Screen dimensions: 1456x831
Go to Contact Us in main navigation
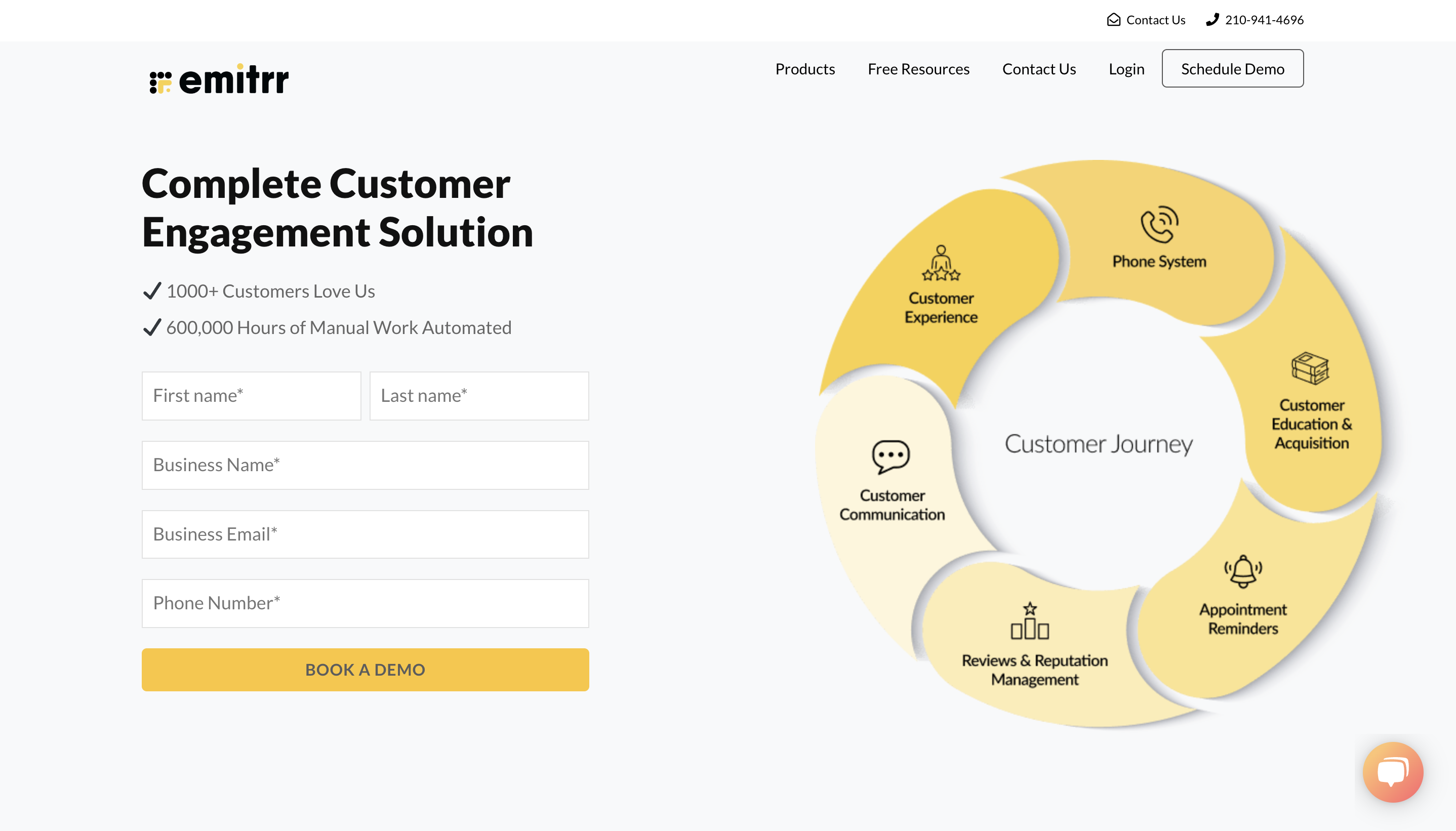click(1039, 69)
